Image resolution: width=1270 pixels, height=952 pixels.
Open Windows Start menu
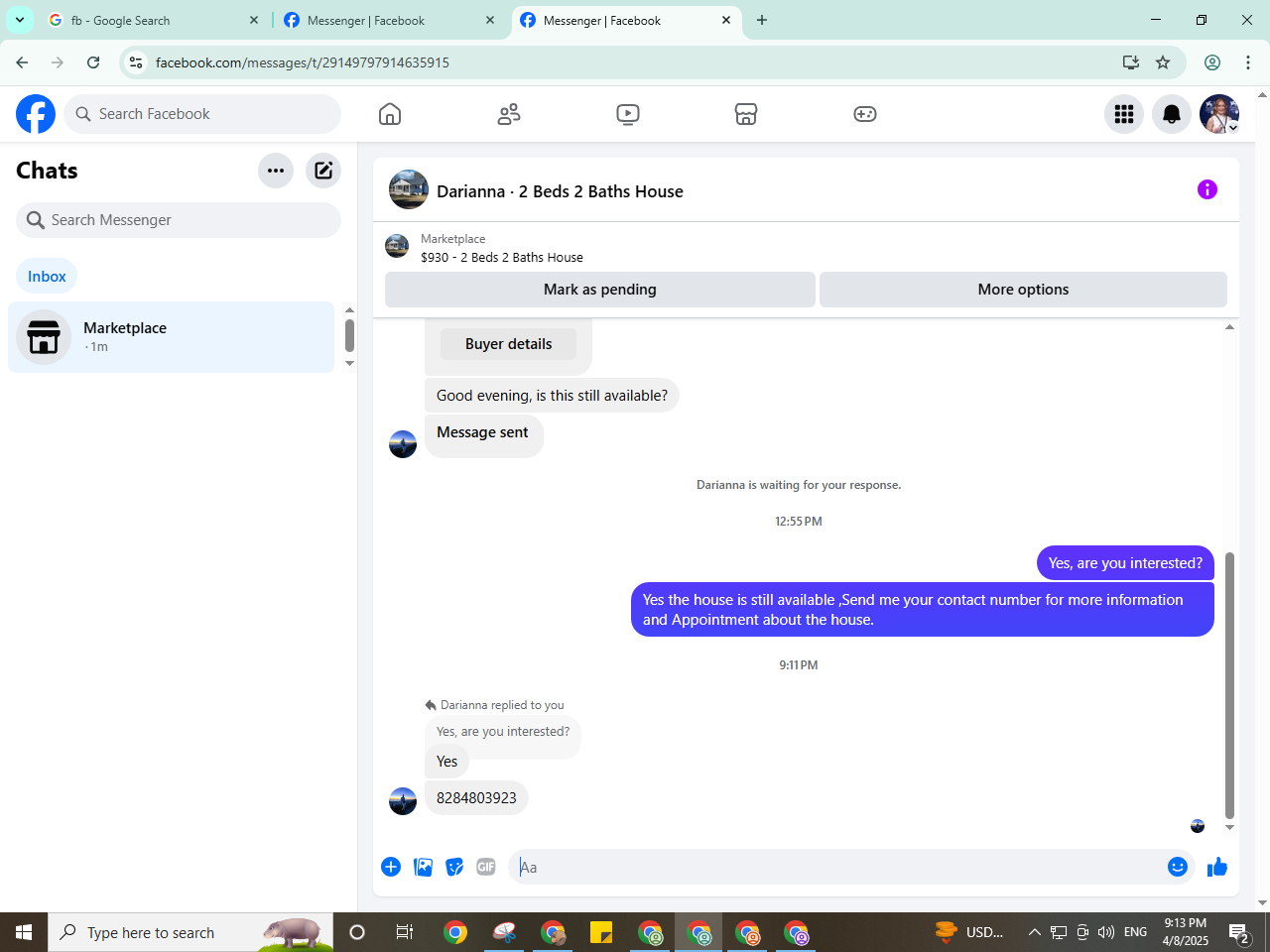pyautogui.click(x=24, y=932)
